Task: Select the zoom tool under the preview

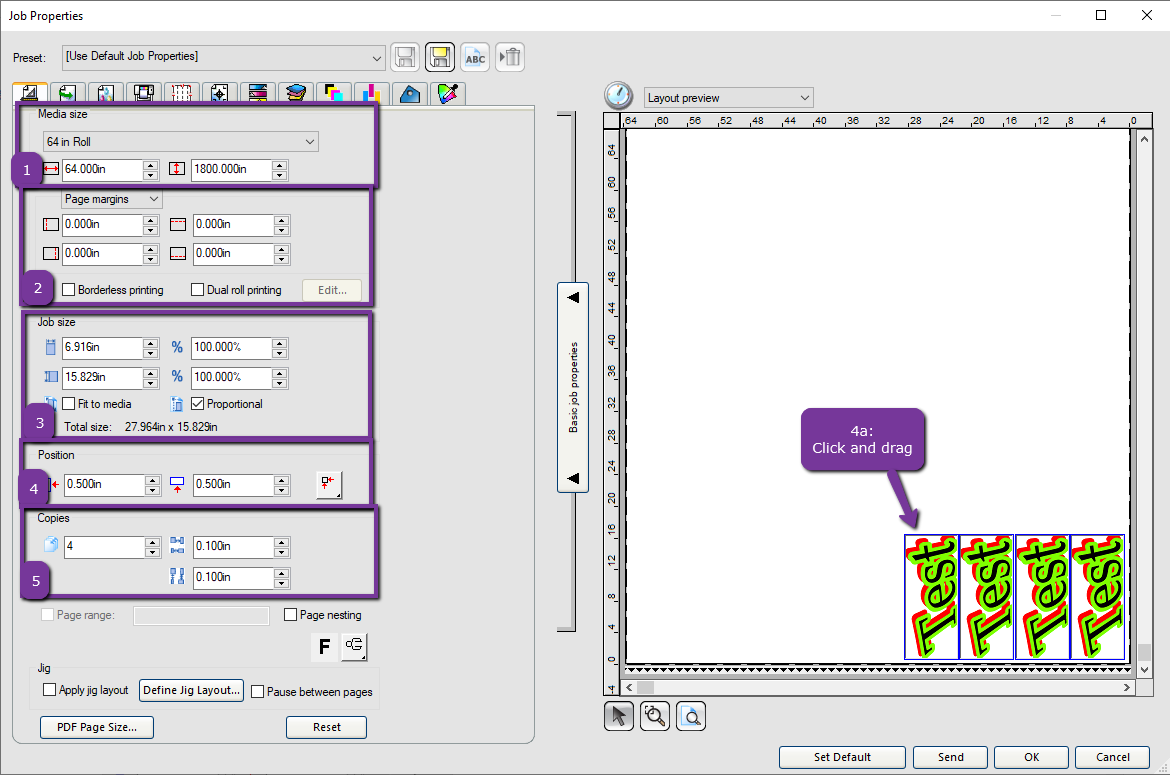Action: pos(654,715)
